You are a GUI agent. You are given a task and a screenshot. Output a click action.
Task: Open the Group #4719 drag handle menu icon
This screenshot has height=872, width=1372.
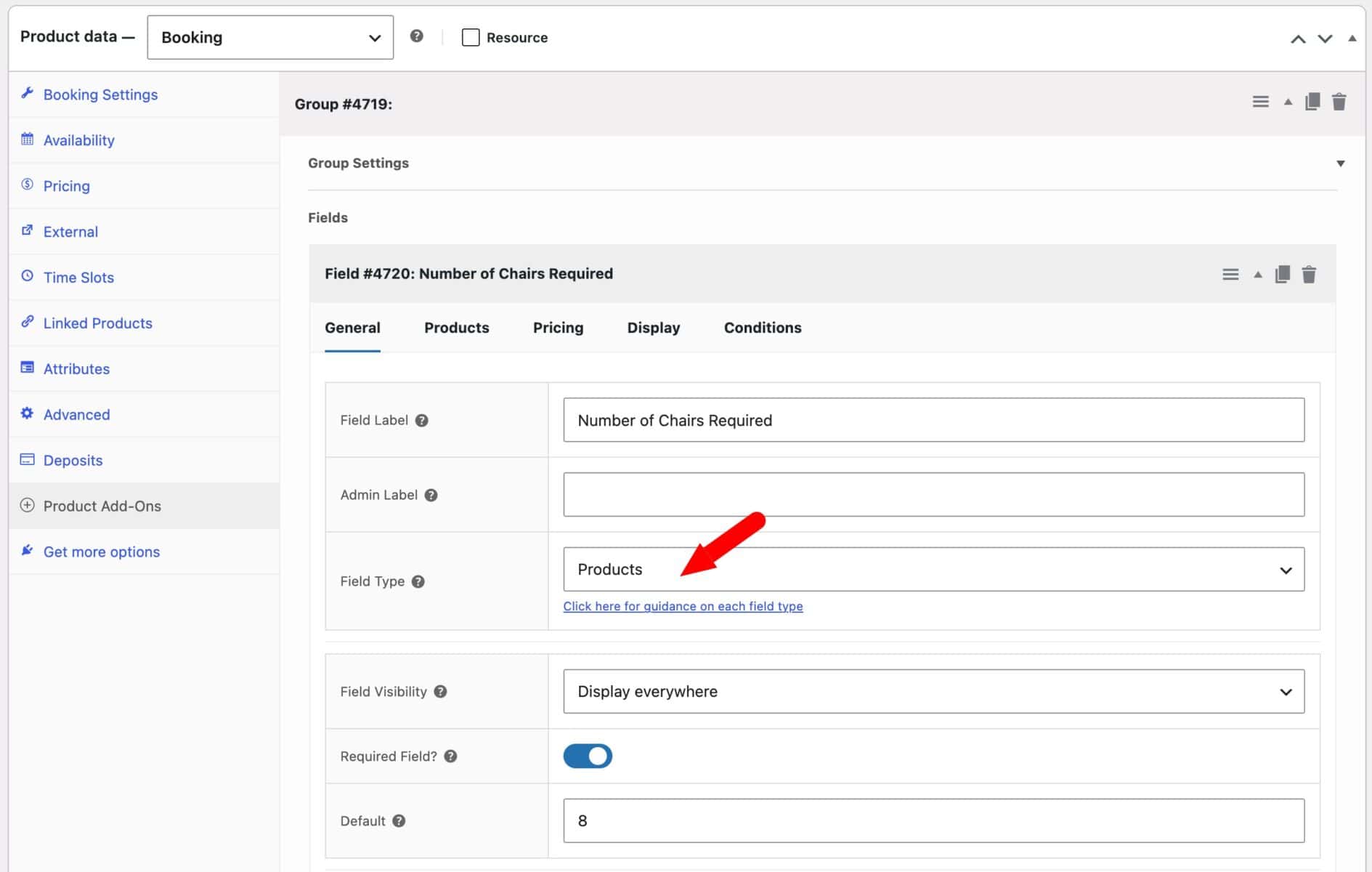[1260, 102]
